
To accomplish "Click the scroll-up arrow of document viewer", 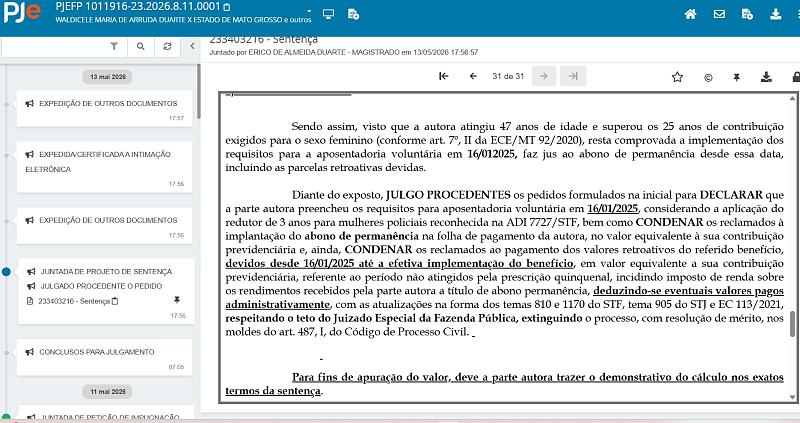I will click(x=792, y=98).
